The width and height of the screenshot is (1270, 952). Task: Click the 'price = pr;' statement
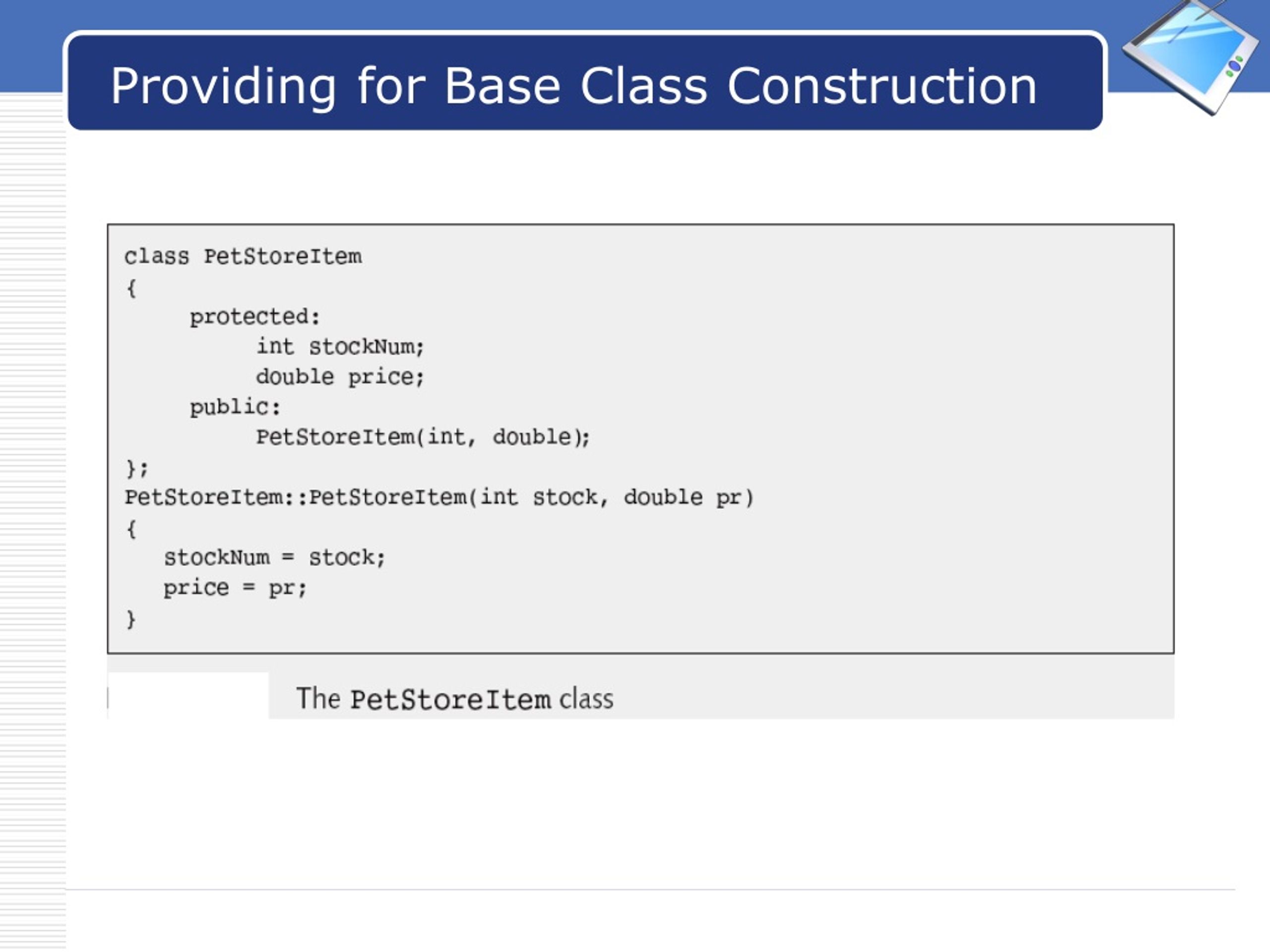(236, 588)
